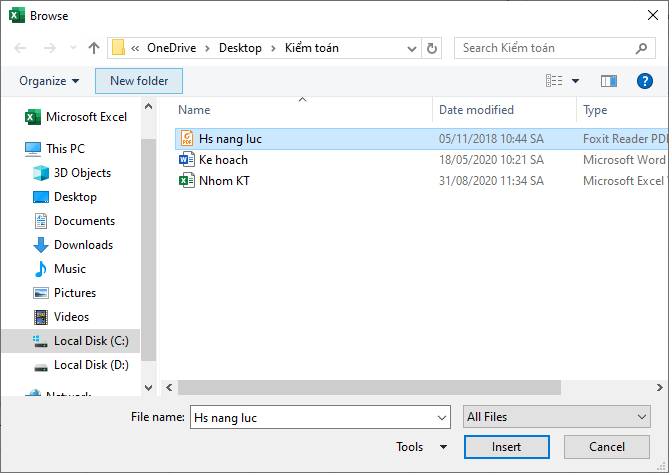669x473 pixels.
Task: Open the blue Help icon
Action: point(645,81)
